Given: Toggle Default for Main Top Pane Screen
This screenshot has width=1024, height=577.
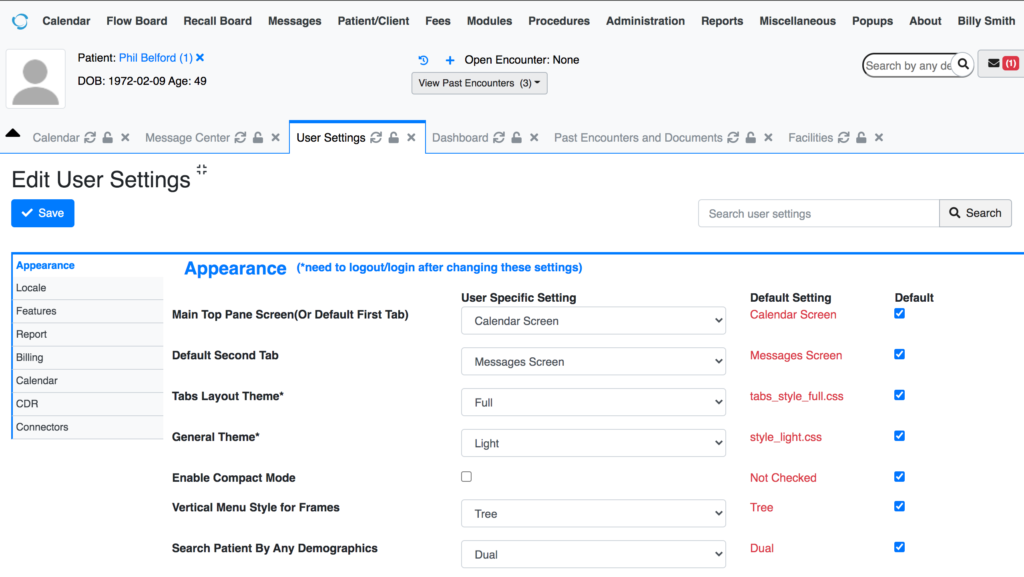Looking at the screenshot, I should click(899, 313).
